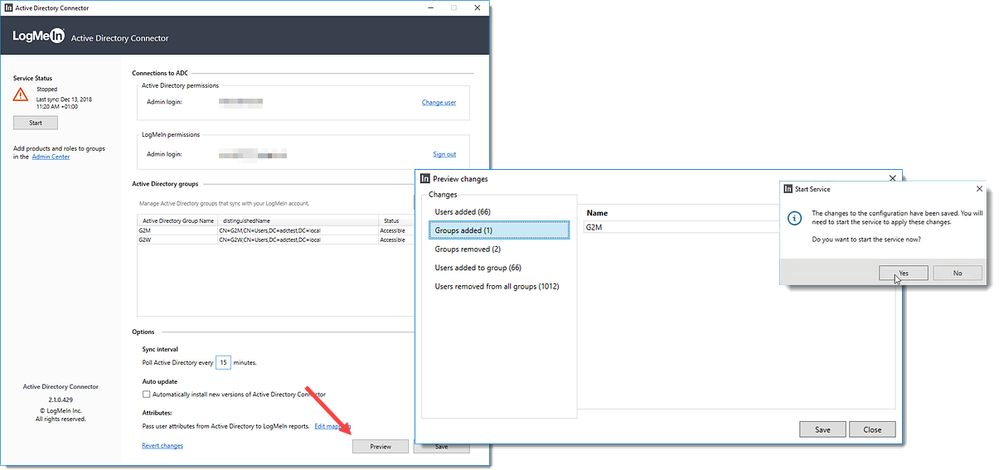Close the Preview changes window

point(893,179)
